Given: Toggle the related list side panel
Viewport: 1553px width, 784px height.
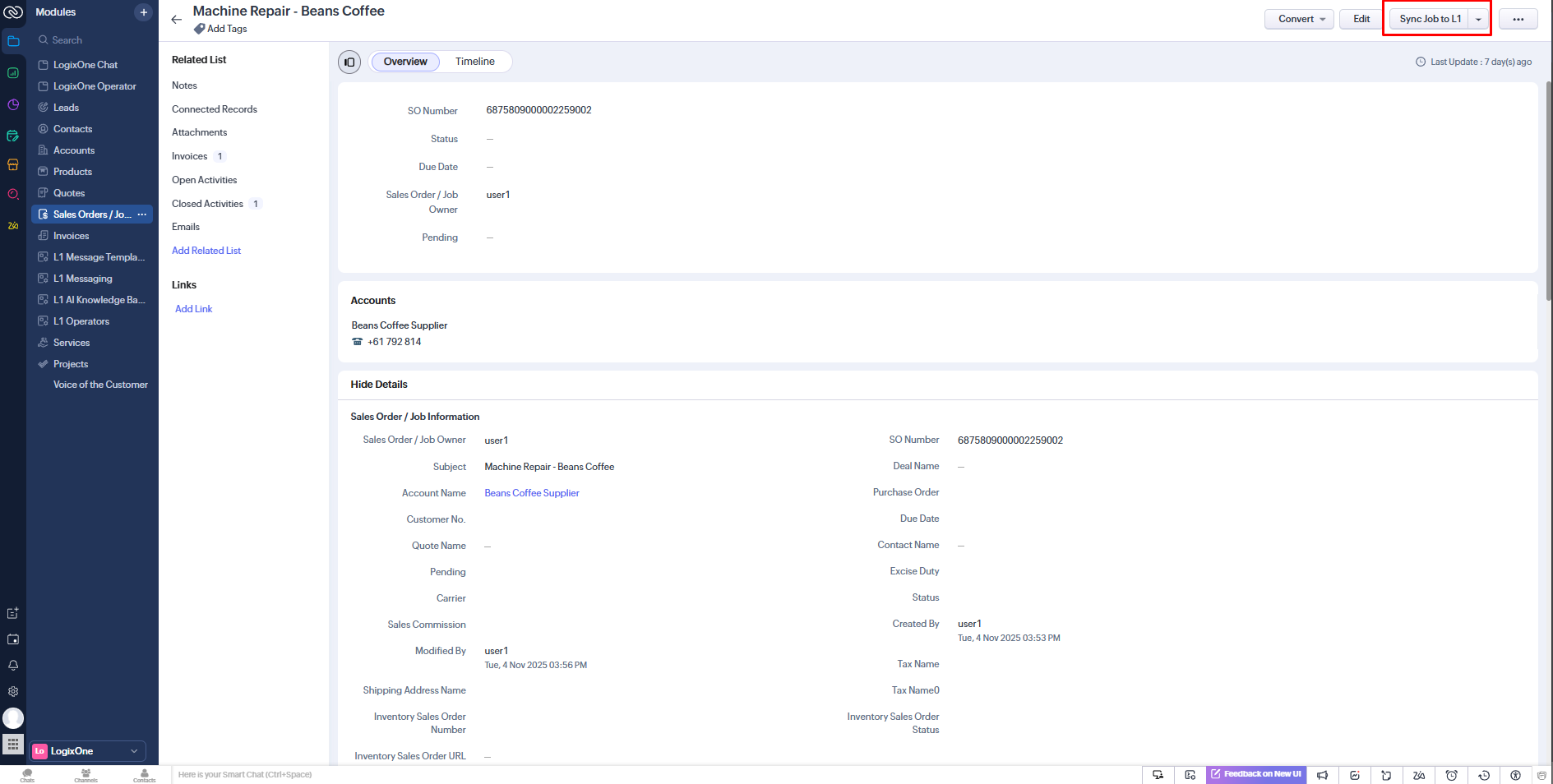Looking at the screenshot, I should click(349, 62).
